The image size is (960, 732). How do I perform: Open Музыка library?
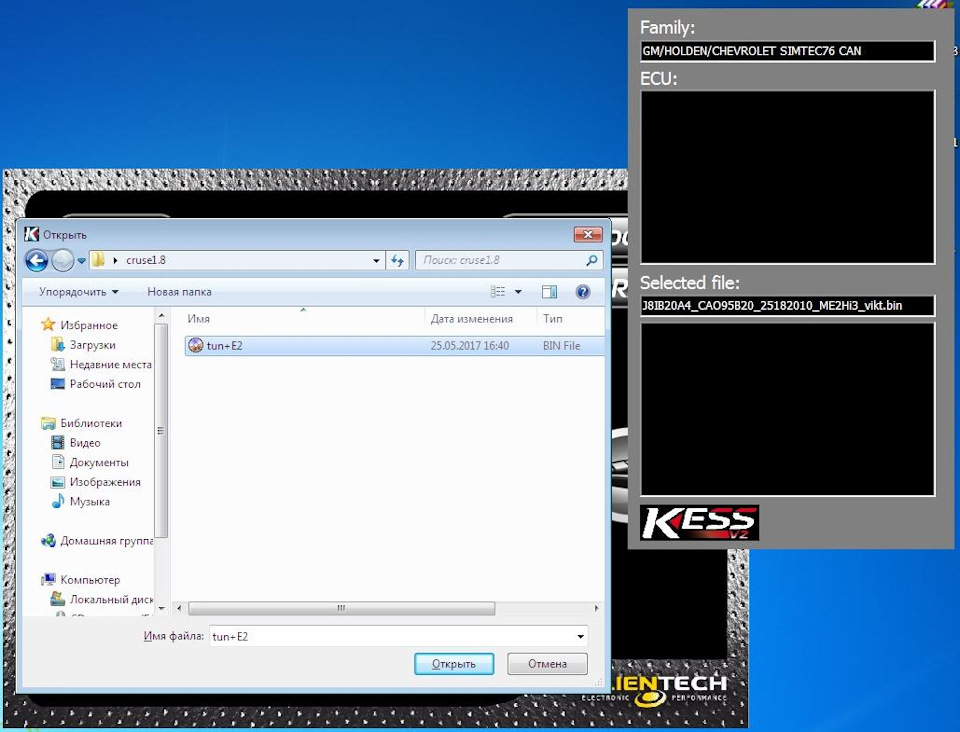tap(89, 501)
